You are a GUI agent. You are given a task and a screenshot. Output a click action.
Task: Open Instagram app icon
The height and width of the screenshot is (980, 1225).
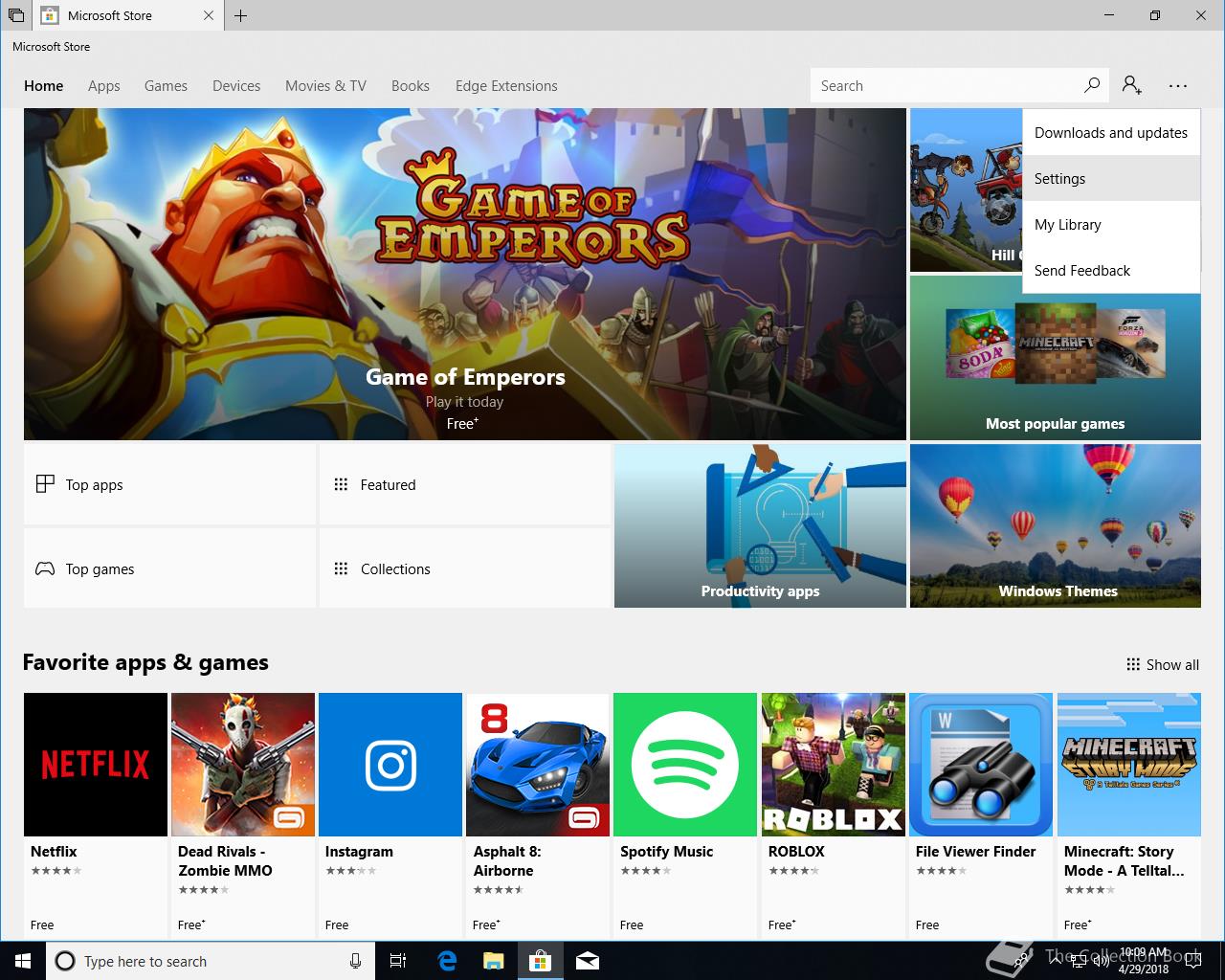click(390, 765)
